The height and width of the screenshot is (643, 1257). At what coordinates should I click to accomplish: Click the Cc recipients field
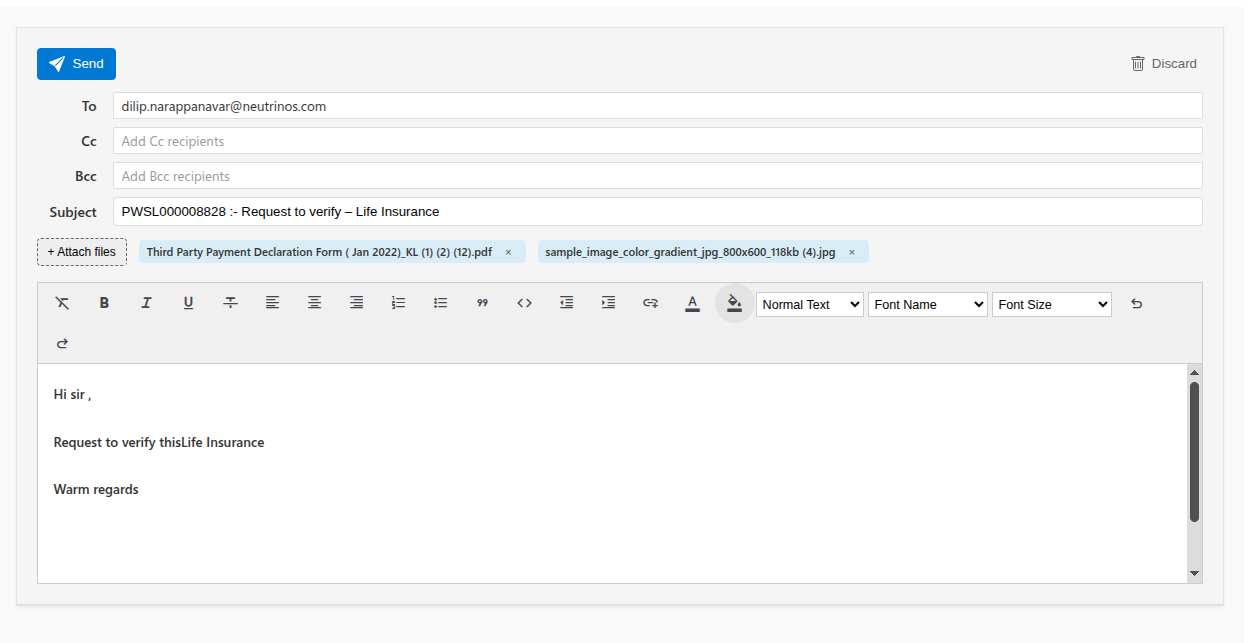pos(657,141)
